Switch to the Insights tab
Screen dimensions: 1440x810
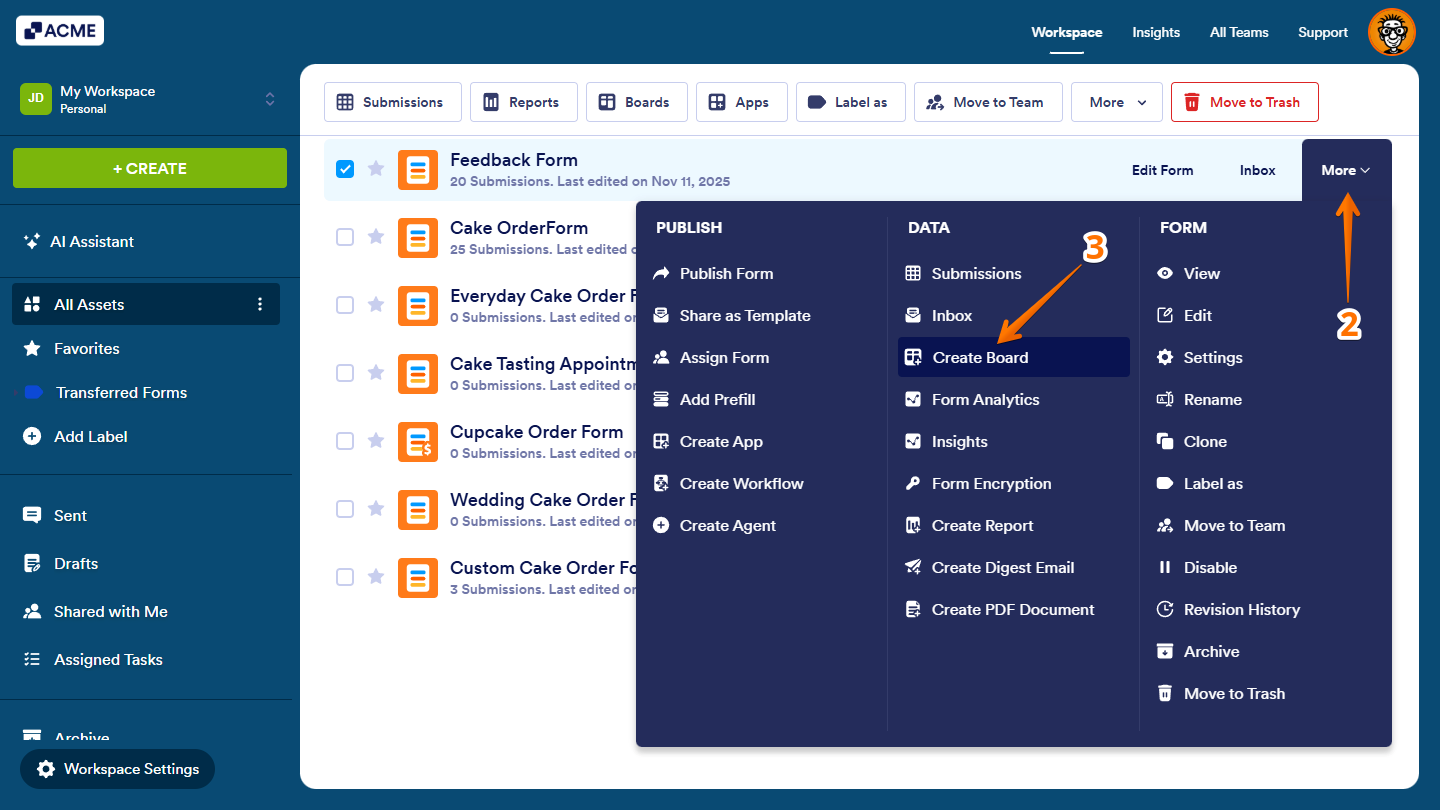tap(1156, 32)
